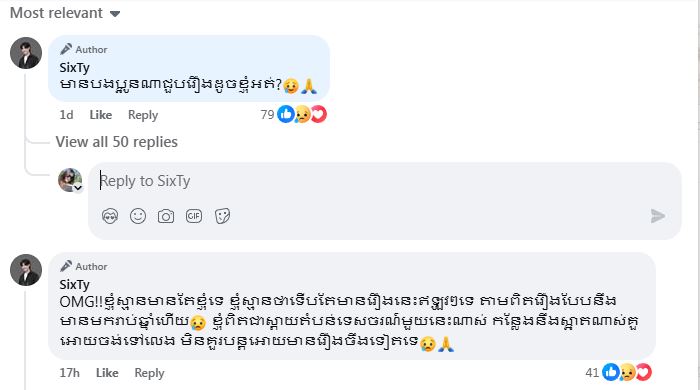Attach a photo using camera icon
This screenshot has width=700, height=390.
(166, 216)
